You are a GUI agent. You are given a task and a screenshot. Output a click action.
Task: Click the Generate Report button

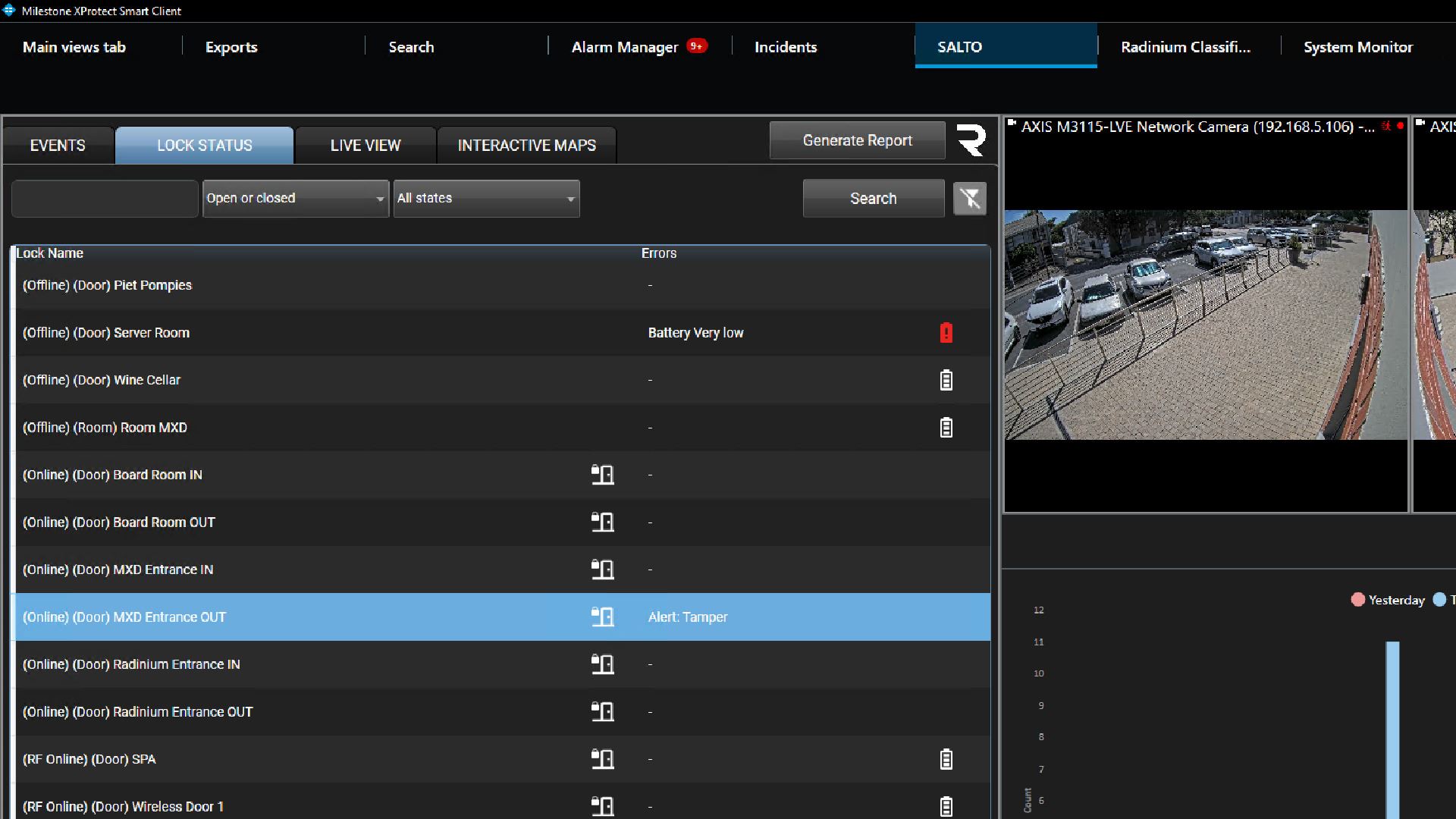tap(858, 140)
